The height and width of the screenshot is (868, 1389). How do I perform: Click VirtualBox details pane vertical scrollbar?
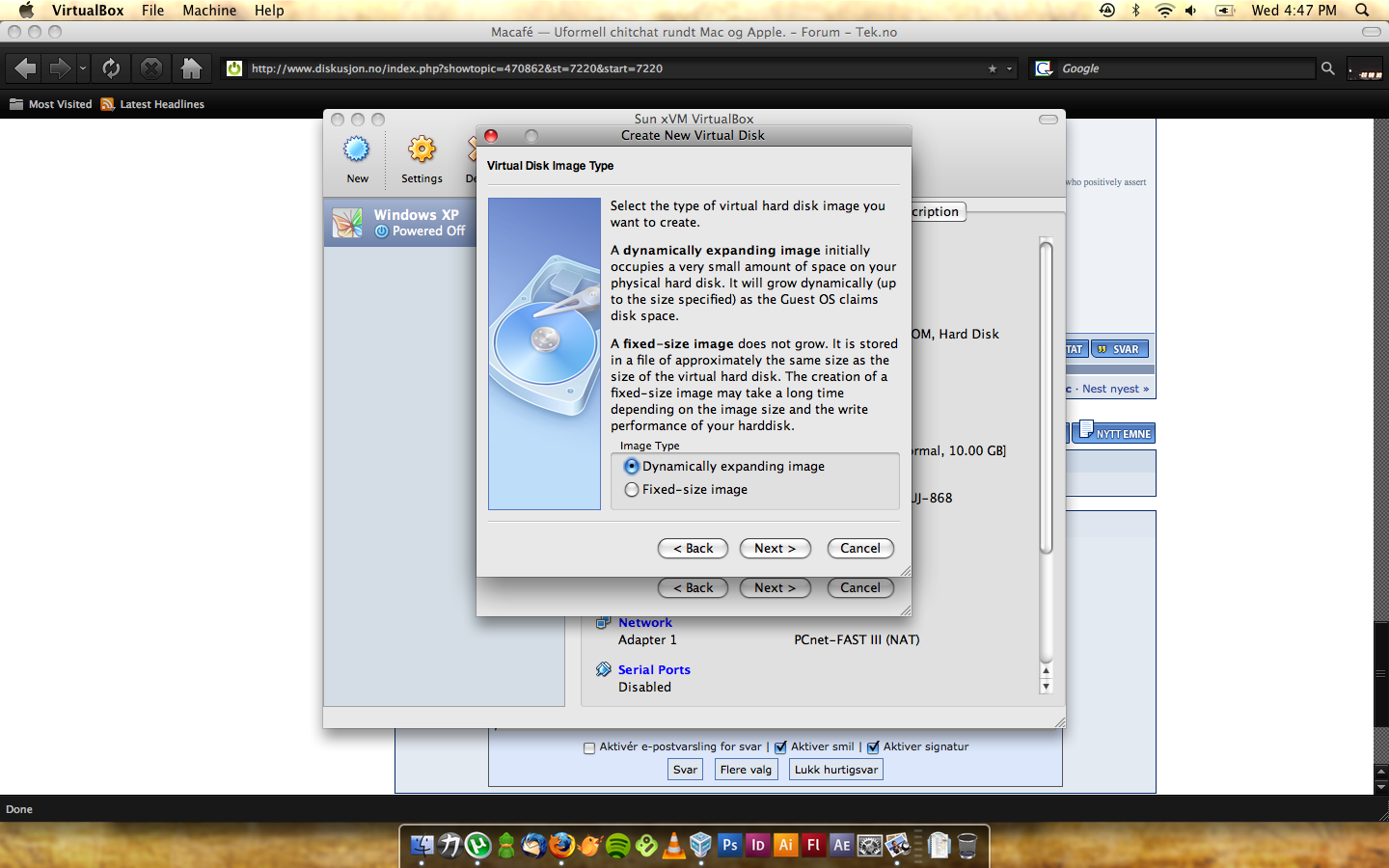1046,398
